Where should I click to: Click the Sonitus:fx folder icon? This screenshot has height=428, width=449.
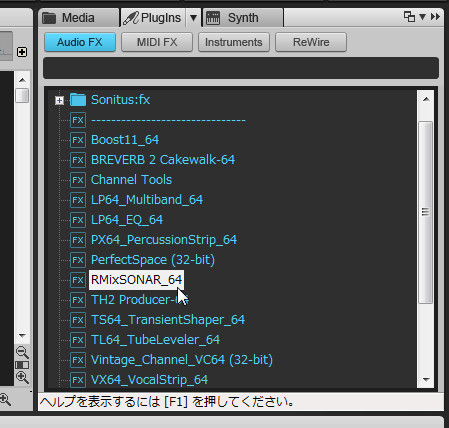click(78, 100)
